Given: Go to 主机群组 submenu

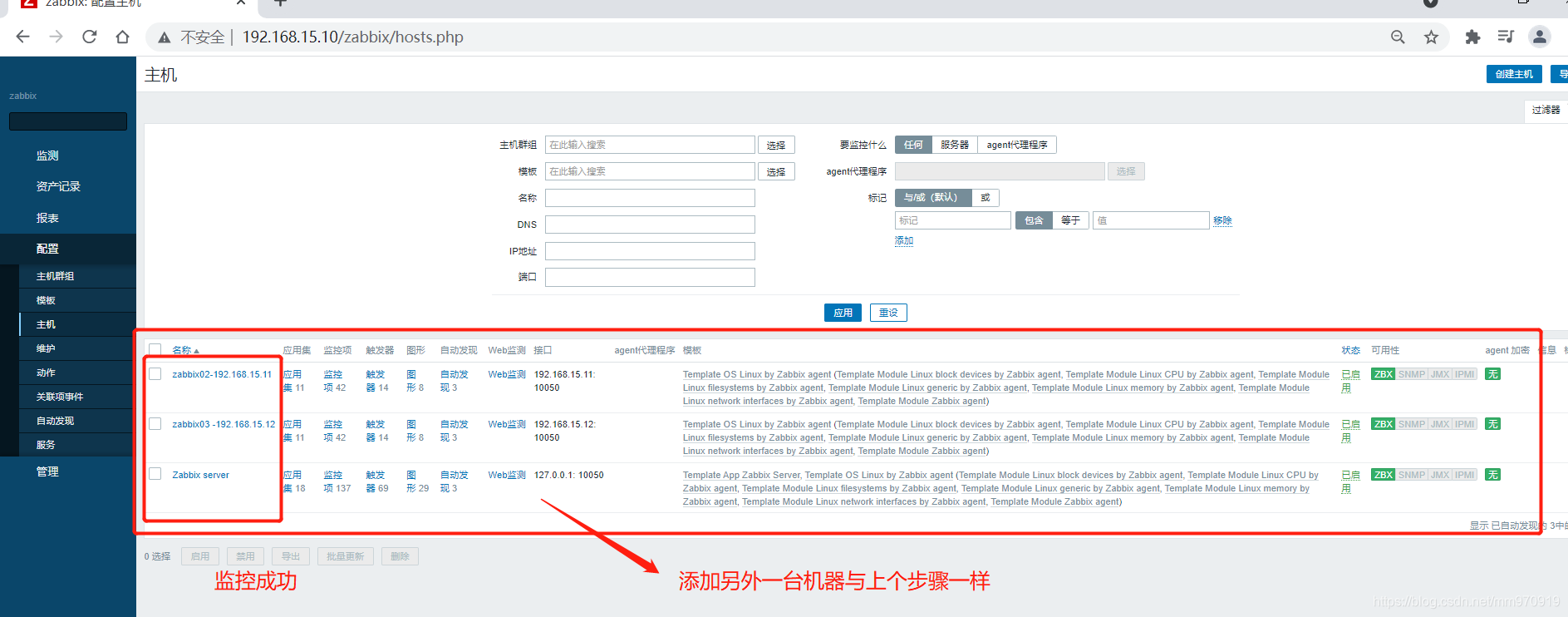Looking at the screenshot, I should pos(55,276).
